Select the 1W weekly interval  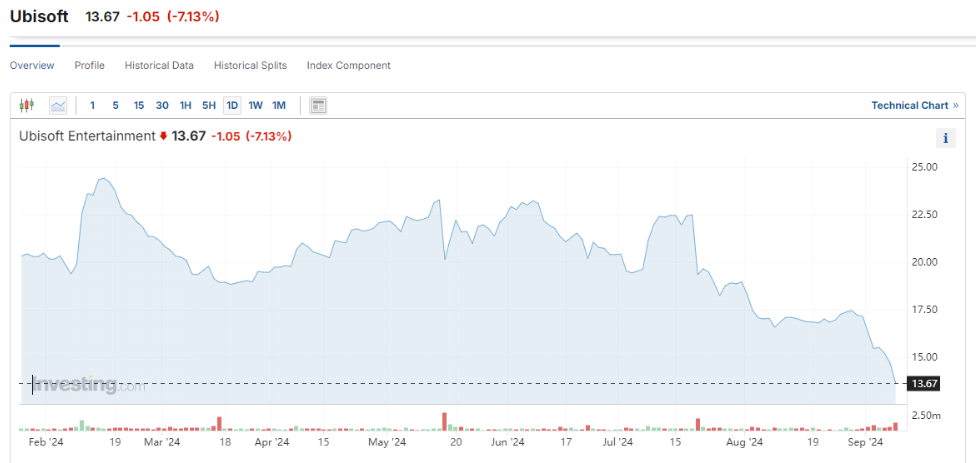(x=255, y=105)
